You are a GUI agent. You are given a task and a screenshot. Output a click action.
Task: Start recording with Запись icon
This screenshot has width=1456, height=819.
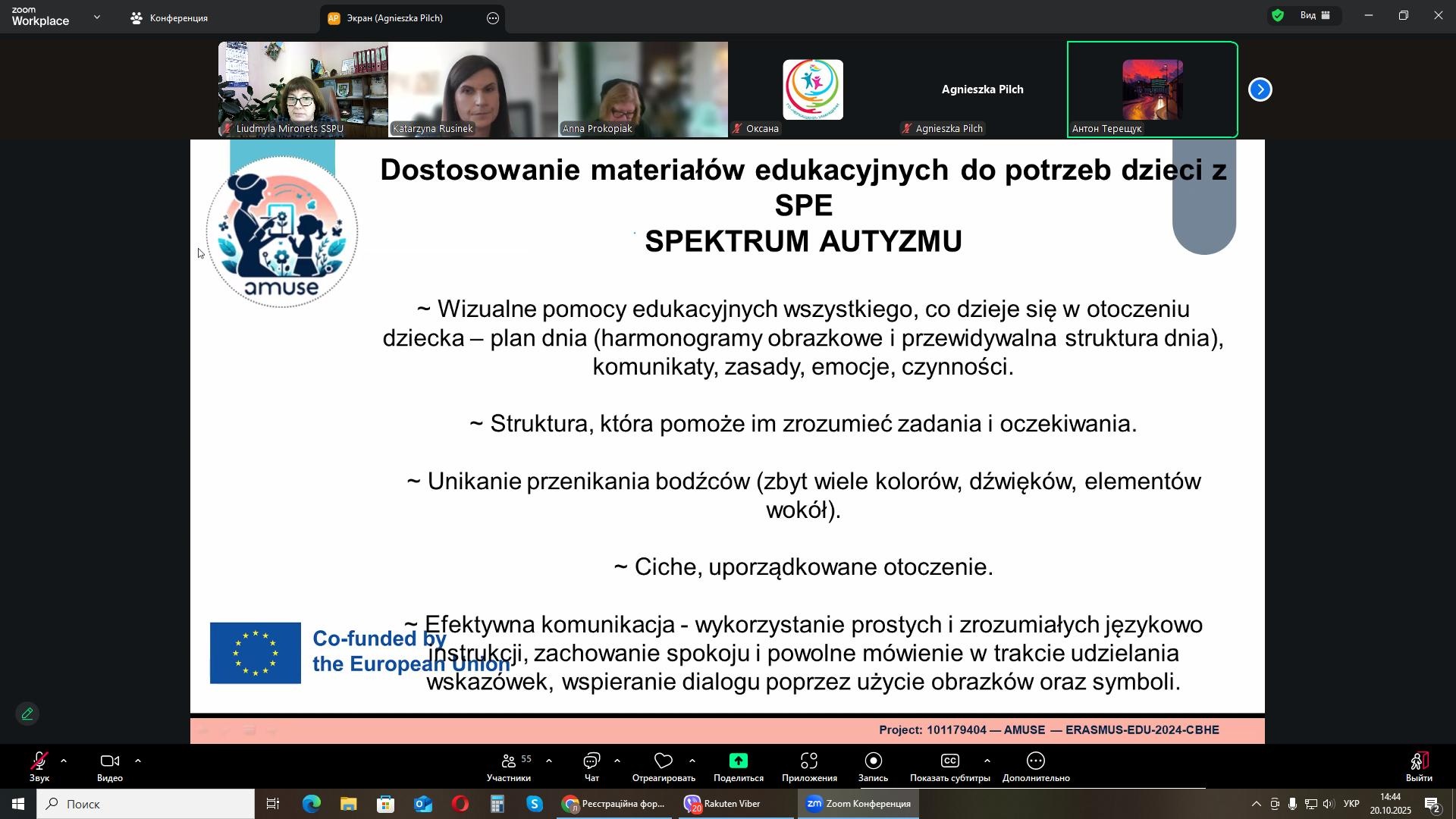coord(873,762)
